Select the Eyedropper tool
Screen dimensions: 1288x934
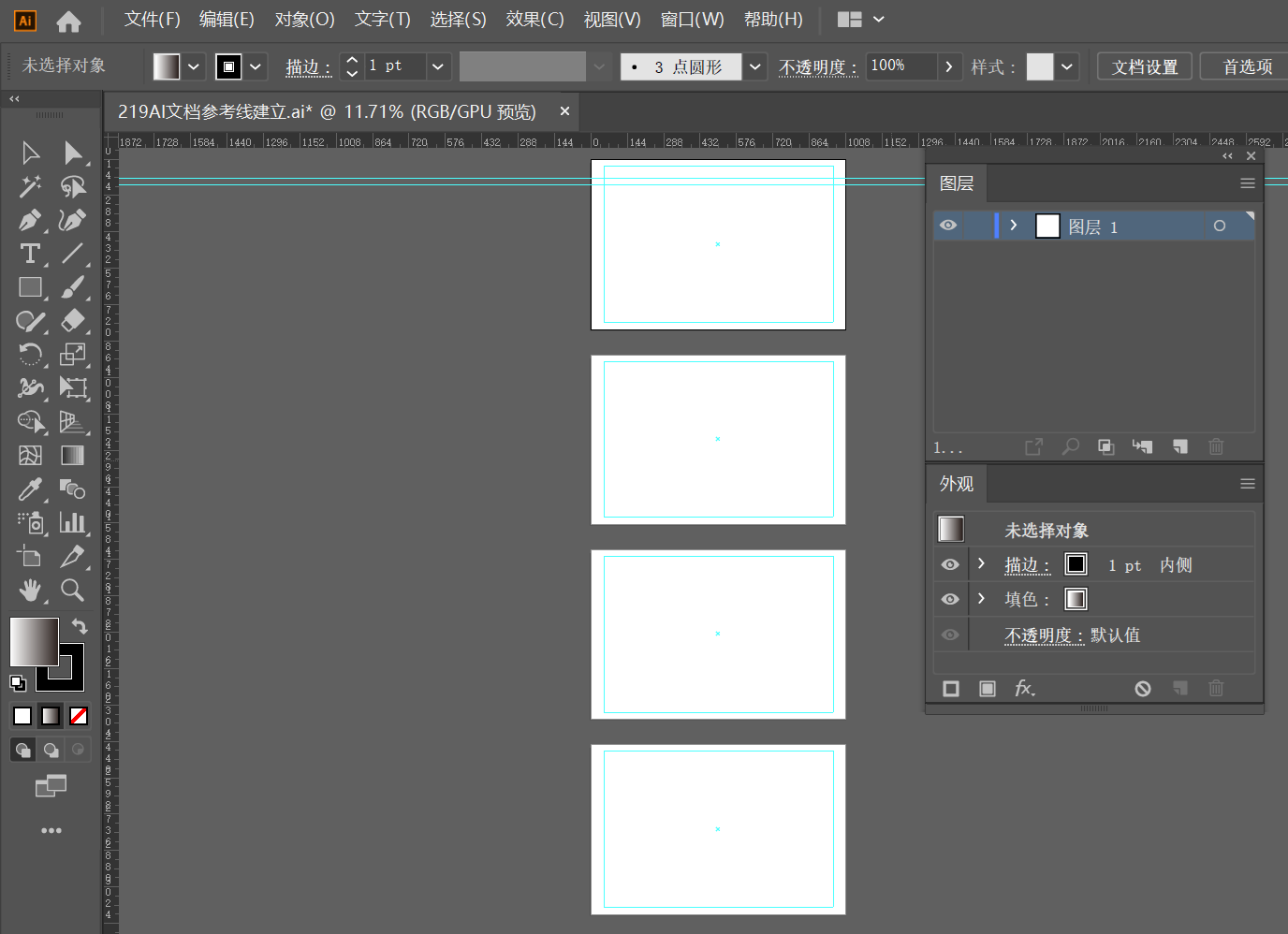tap(30, 489)
